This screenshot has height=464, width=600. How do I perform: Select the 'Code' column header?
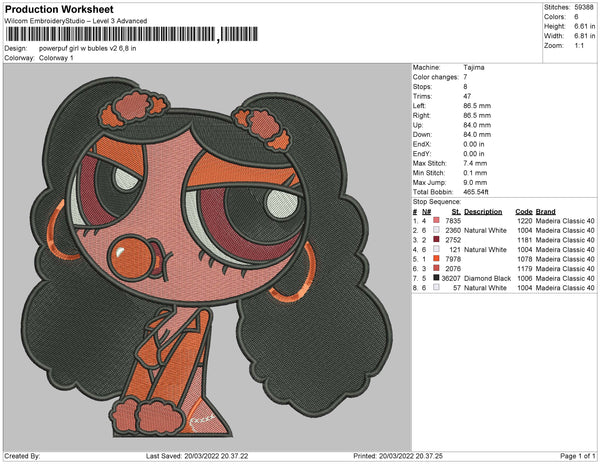tap(524, 212)
